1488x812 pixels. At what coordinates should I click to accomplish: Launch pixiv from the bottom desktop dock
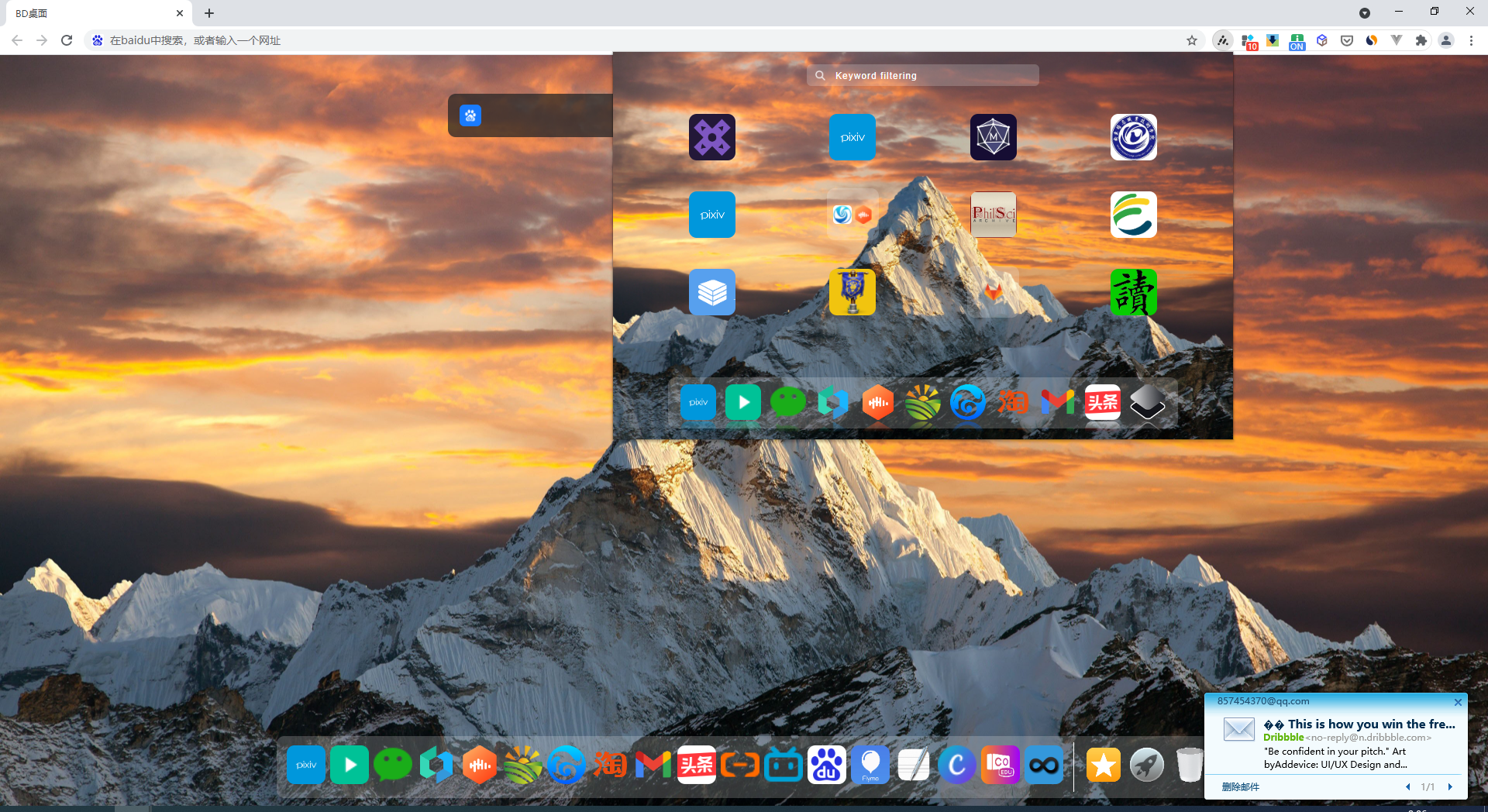coord(306,765)
